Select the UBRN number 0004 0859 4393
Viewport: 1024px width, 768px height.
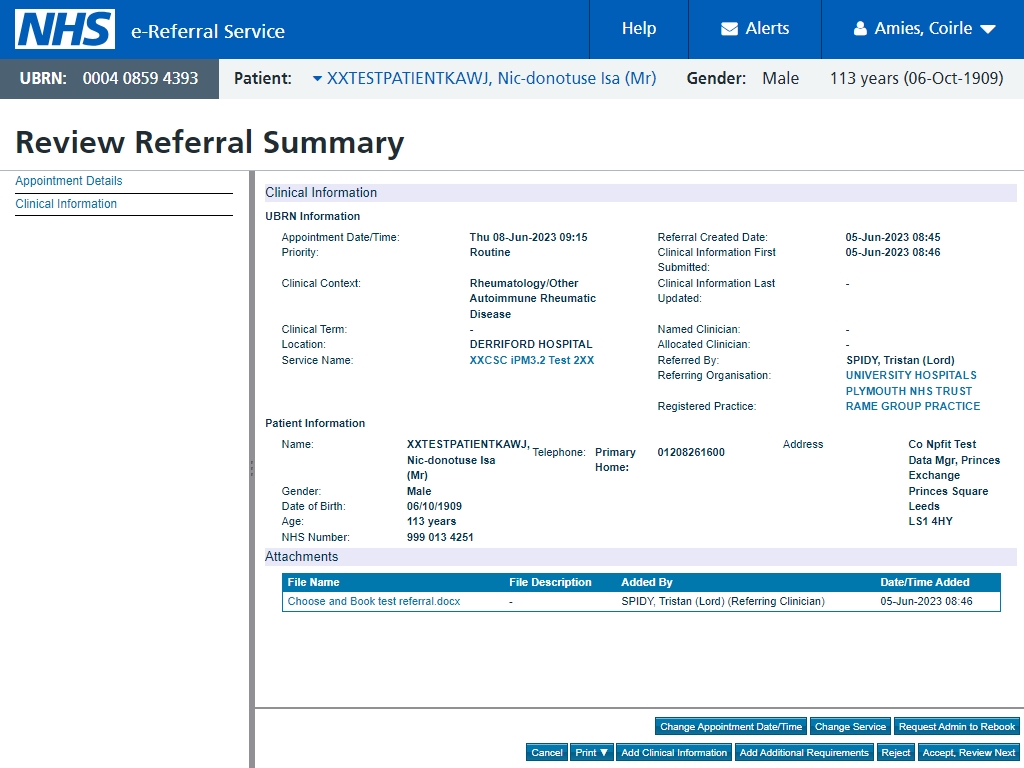pyautogui.click(x=140, y=78)
